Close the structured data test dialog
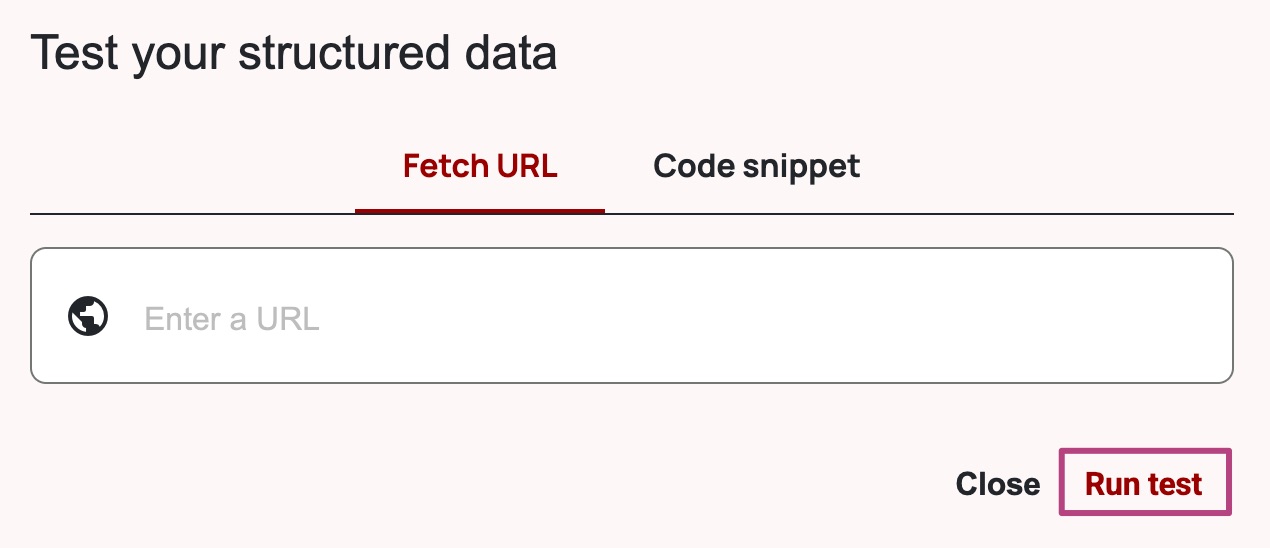This screenshot has height=548, width=1270. [x=997, y=484]
